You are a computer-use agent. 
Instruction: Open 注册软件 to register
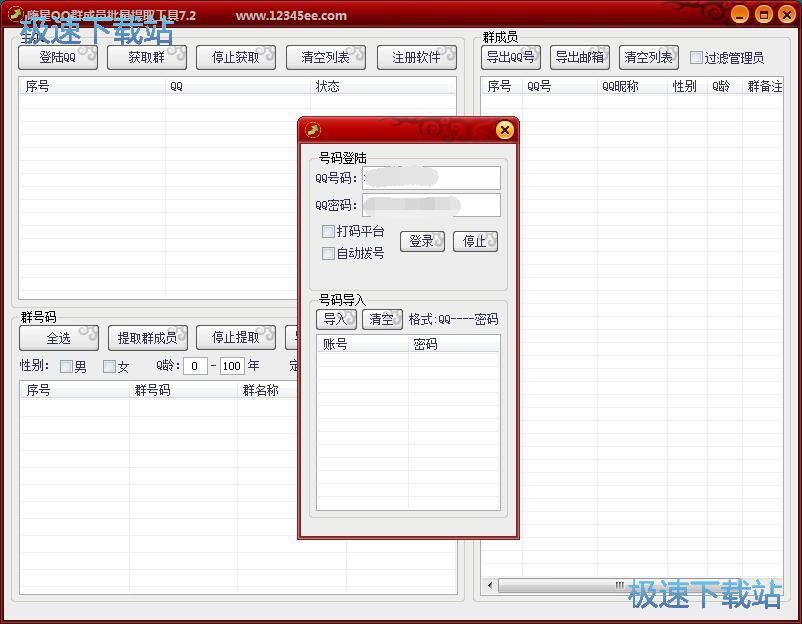pyautogui.click(x=416, y=57)
